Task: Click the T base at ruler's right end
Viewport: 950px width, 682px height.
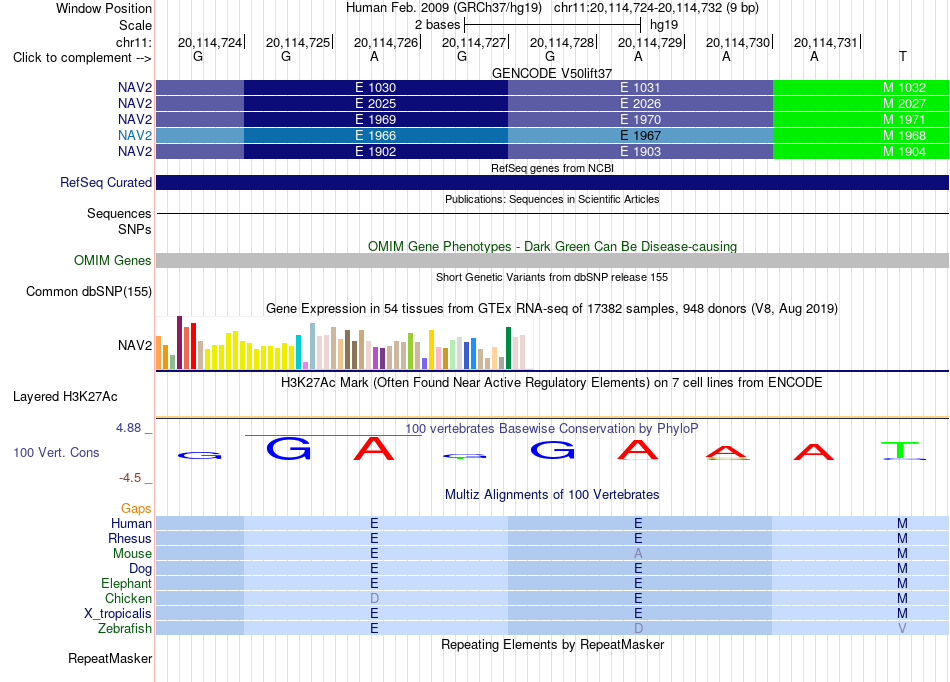Action: 903,56
